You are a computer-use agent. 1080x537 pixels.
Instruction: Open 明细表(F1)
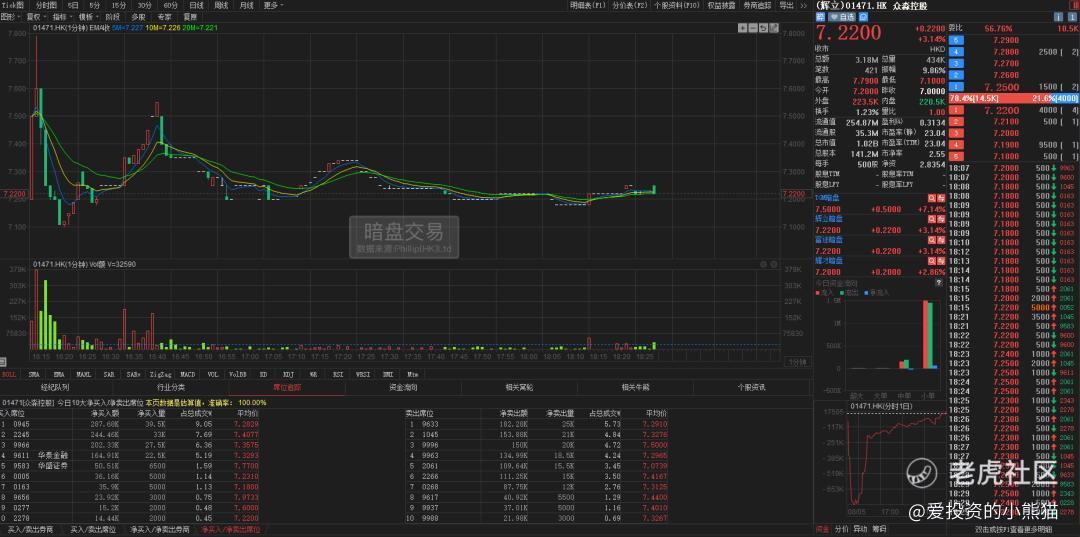(588, 6)
